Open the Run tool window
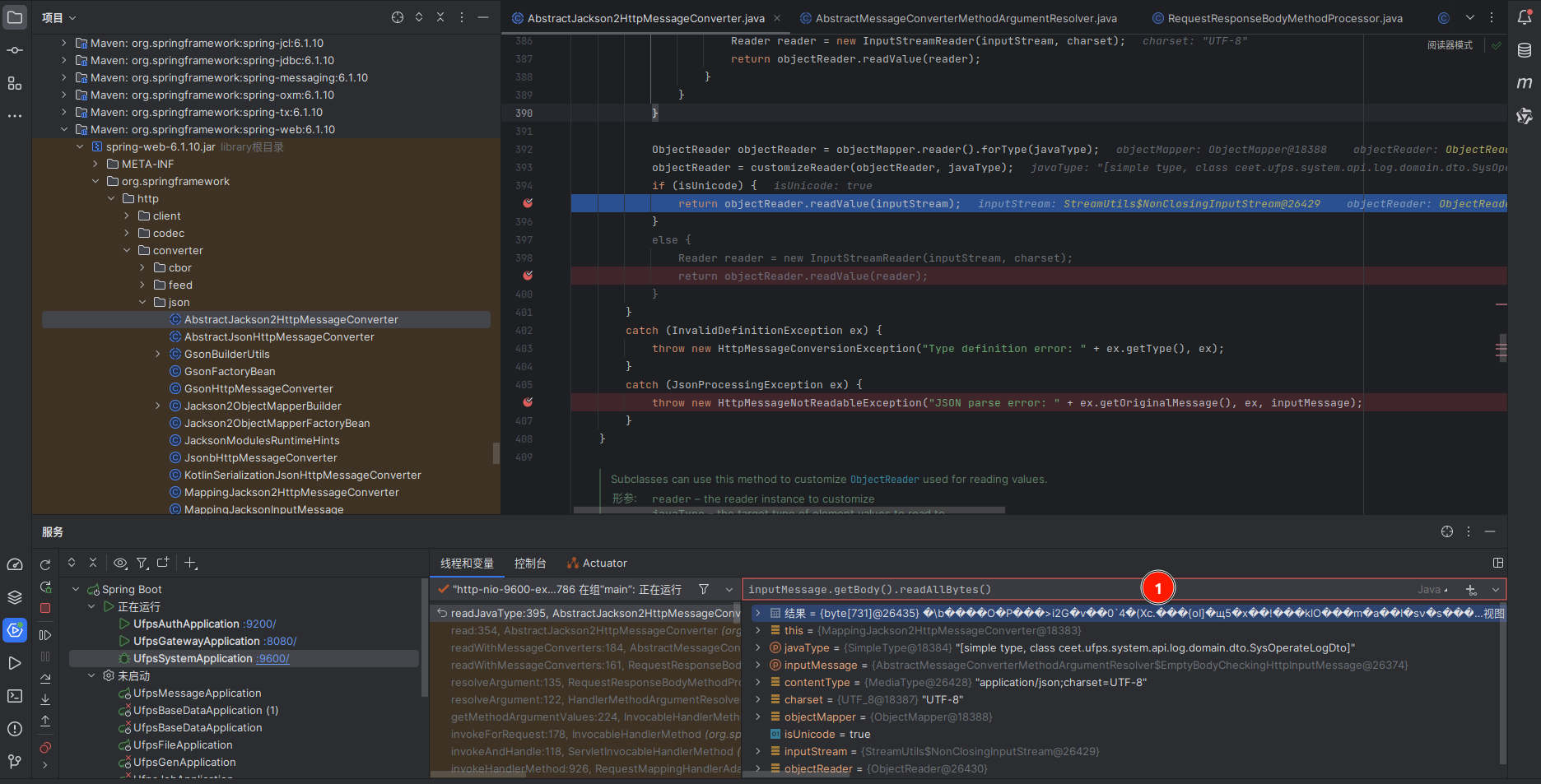The height and width of the screenshot is (784, 1541). 15,663
